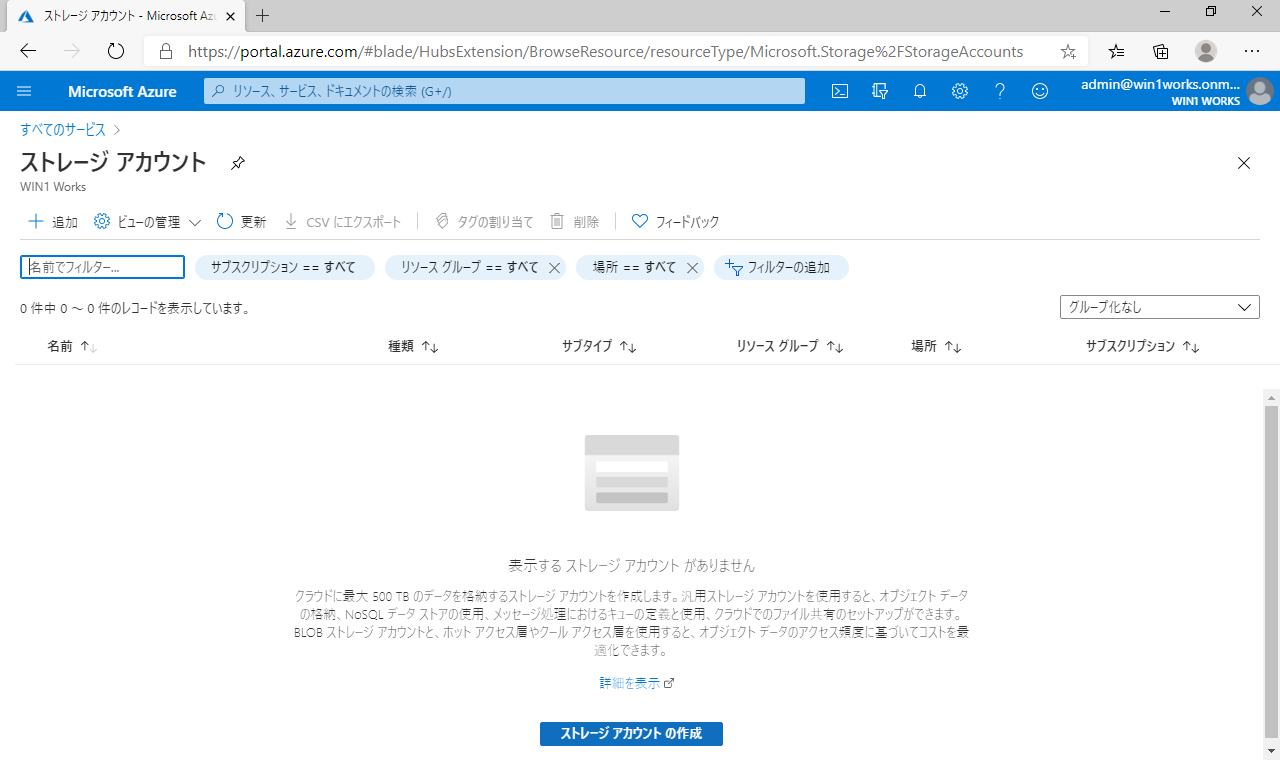This screenshot has width=1280, height=760.
Task: Open the 詳細を表示 link
Action: pyautogui.click(x=637, y=683)
